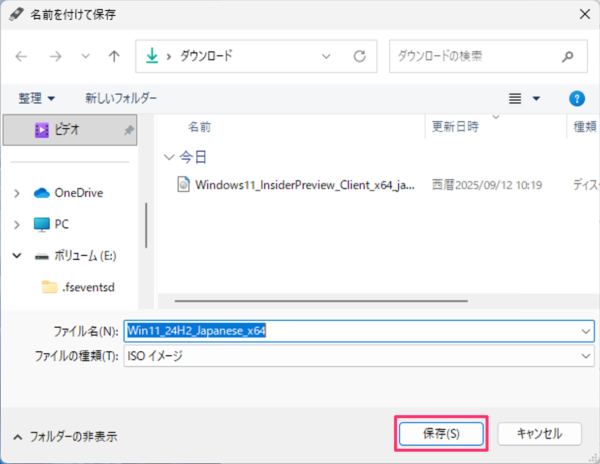Go up one folder level
This screenshot has height=464, width=600.
[x=114, y=57]
